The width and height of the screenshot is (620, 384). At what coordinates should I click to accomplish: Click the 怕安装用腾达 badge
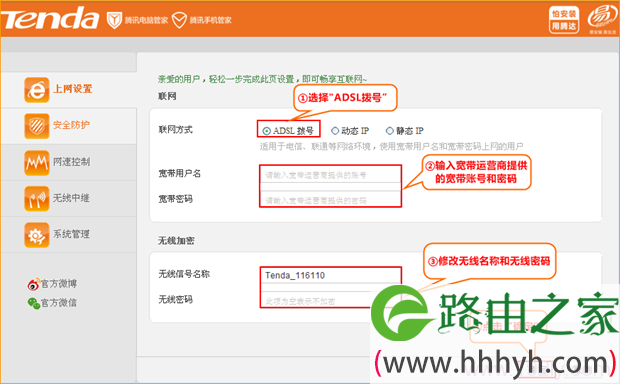tap(564, 19)
